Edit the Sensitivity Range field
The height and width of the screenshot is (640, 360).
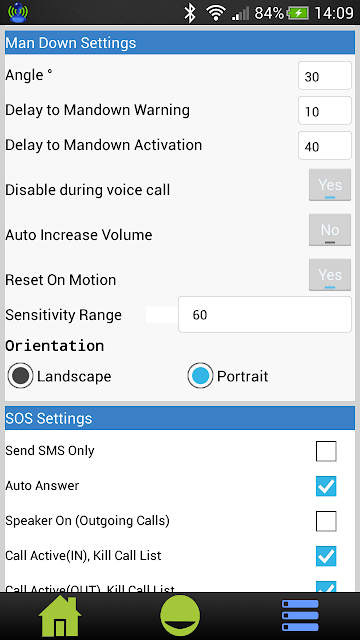pyautogui.click(x=265, y=315)
